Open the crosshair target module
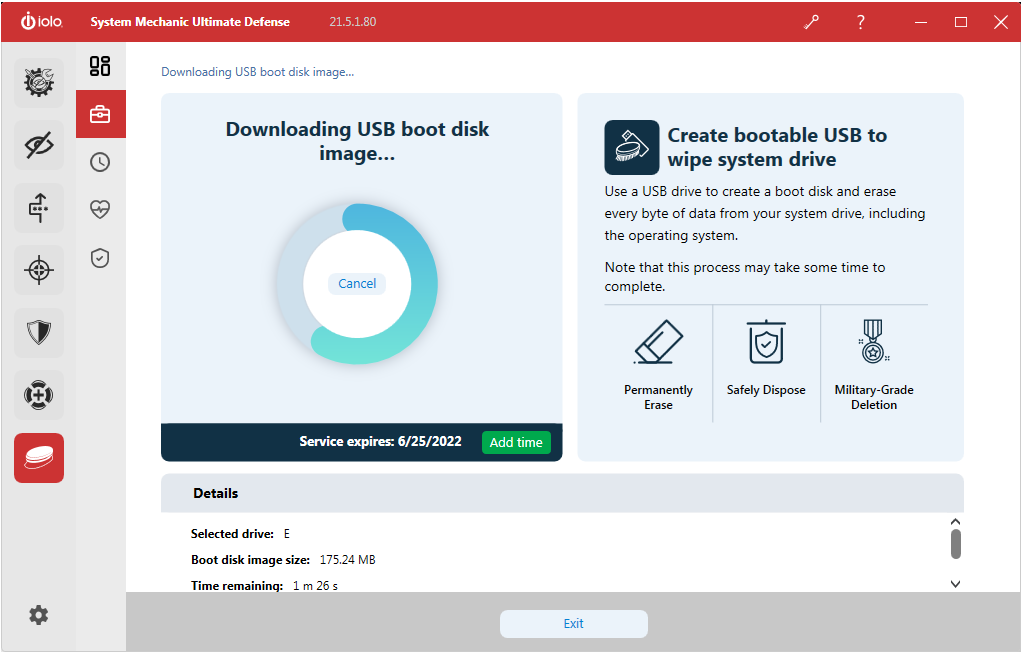This screenshot has width=1023, height=656. click(39, 270)
